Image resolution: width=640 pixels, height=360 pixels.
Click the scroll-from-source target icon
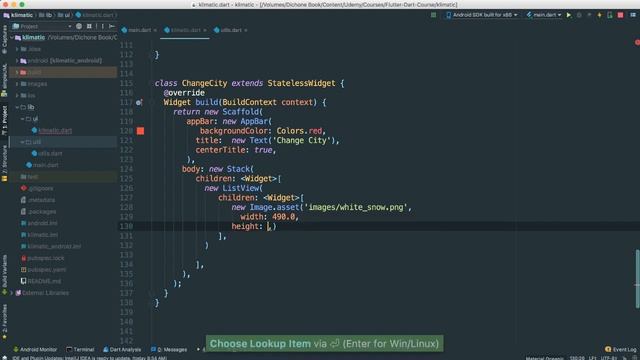(79, 27)
